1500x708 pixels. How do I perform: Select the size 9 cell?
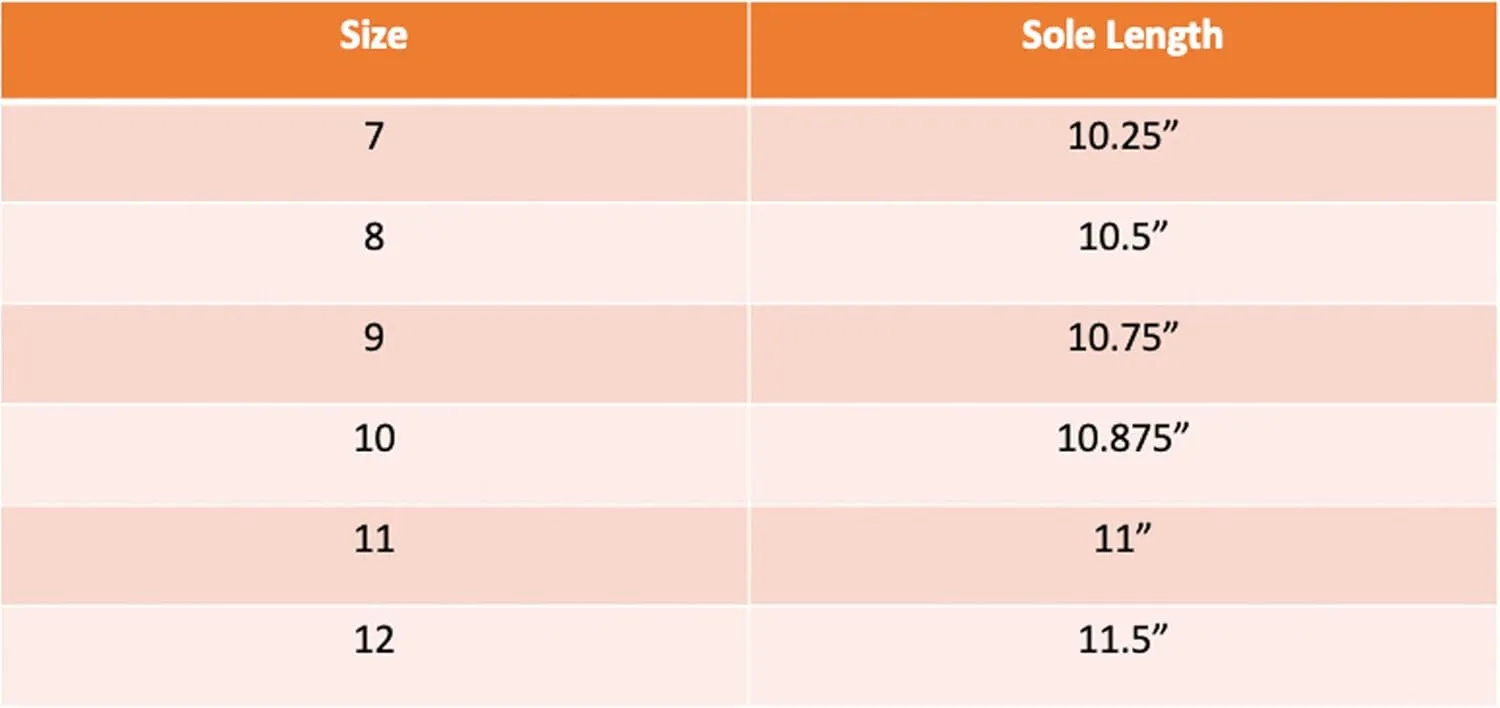click(374, 353)
